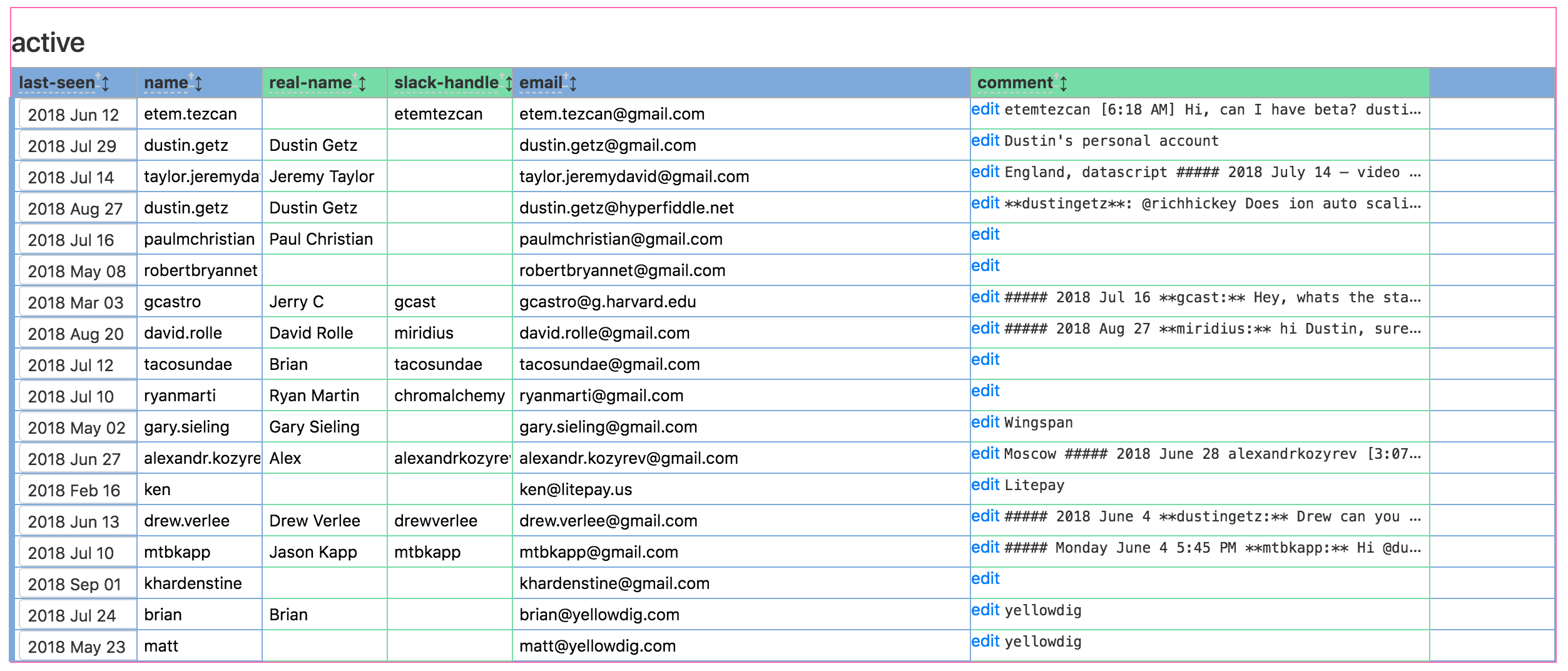The image size is (1568, 671).
Task: Click sort arrow beside email header
Action: 573,83
